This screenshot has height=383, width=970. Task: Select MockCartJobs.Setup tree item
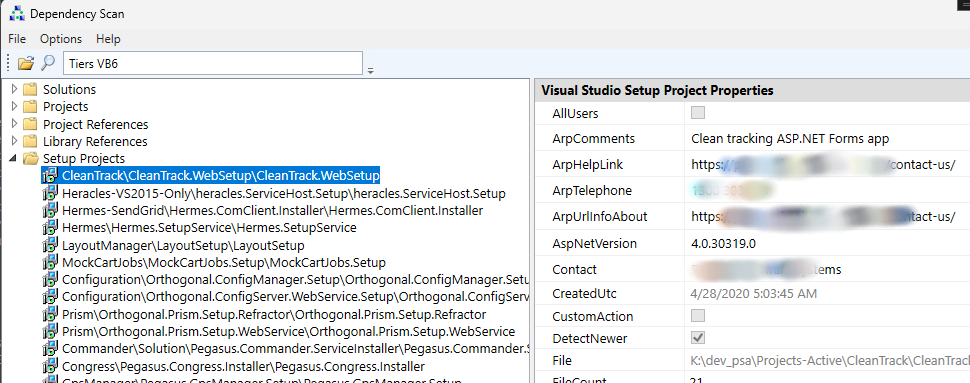point(224,262)
